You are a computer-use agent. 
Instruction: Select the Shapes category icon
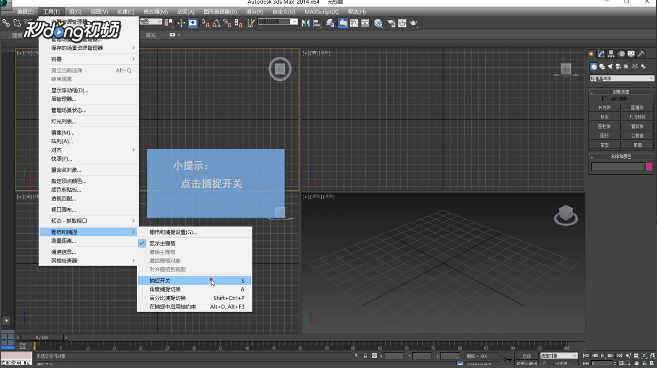[x=602, y=66]
